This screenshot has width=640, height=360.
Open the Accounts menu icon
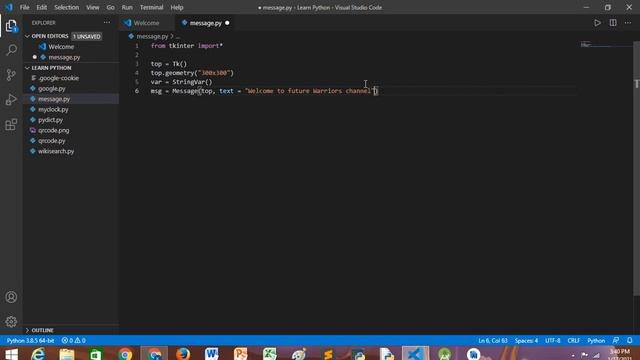point(11,297)
